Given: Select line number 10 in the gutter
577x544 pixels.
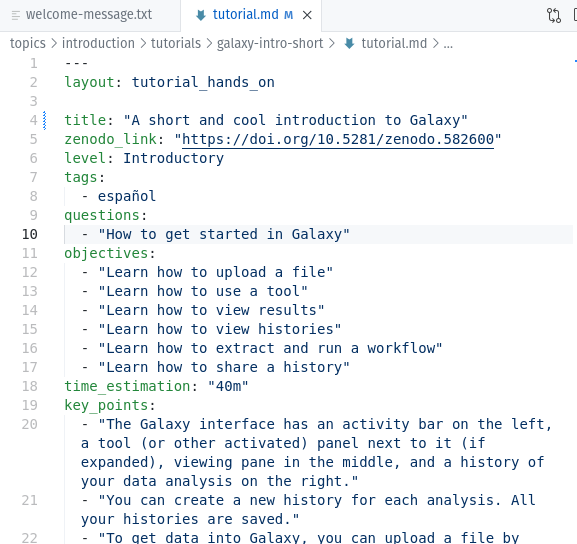Looking at the screenshot, I should pos(29,234).
